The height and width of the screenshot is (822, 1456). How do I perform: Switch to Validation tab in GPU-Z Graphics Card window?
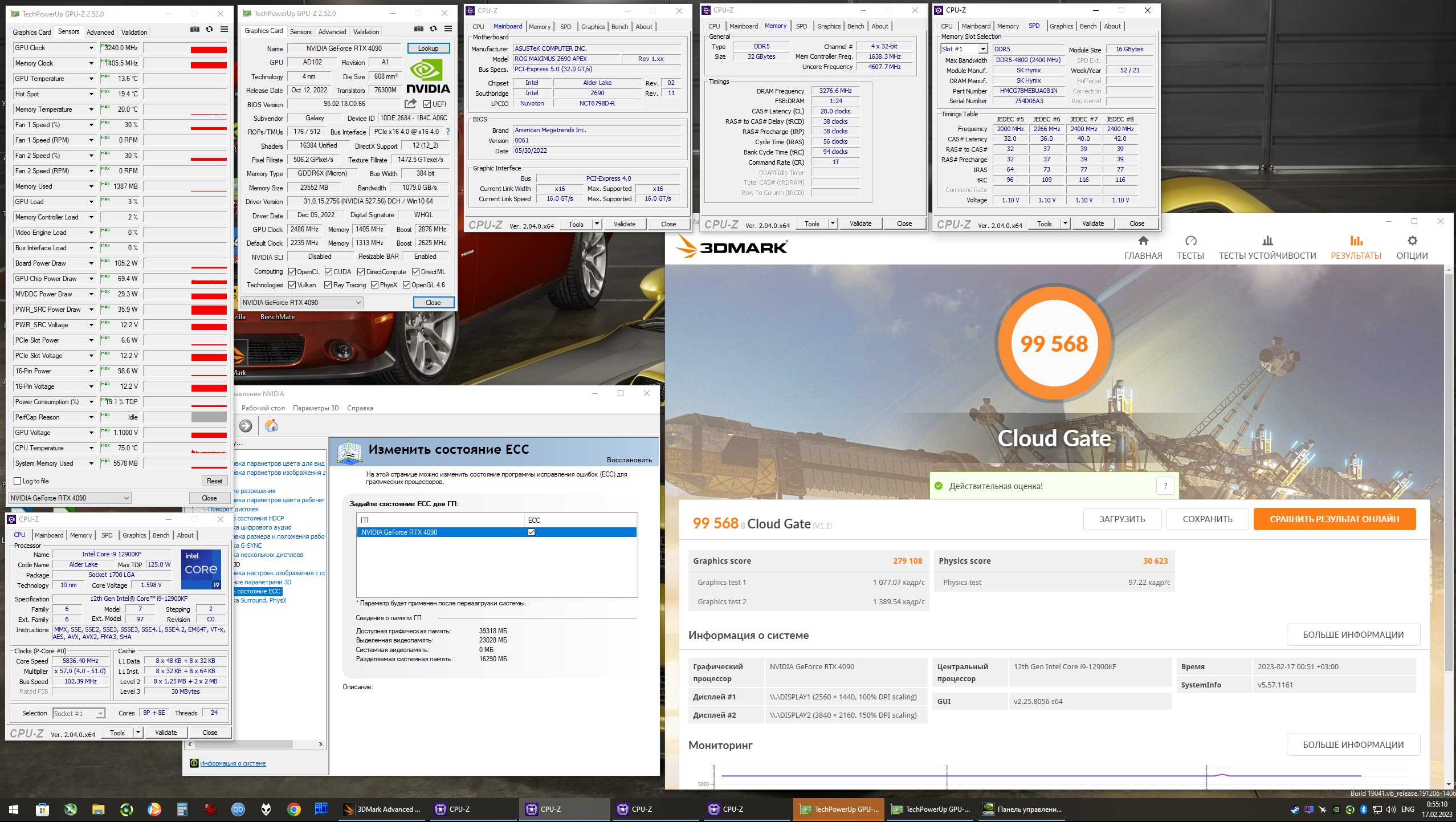366,32
